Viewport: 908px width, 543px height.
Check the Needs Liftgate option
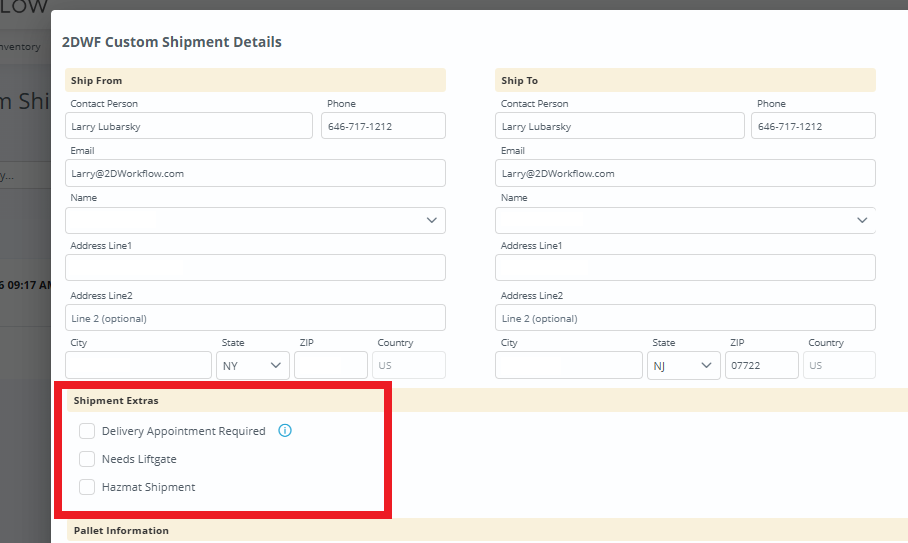pos(87,459)
